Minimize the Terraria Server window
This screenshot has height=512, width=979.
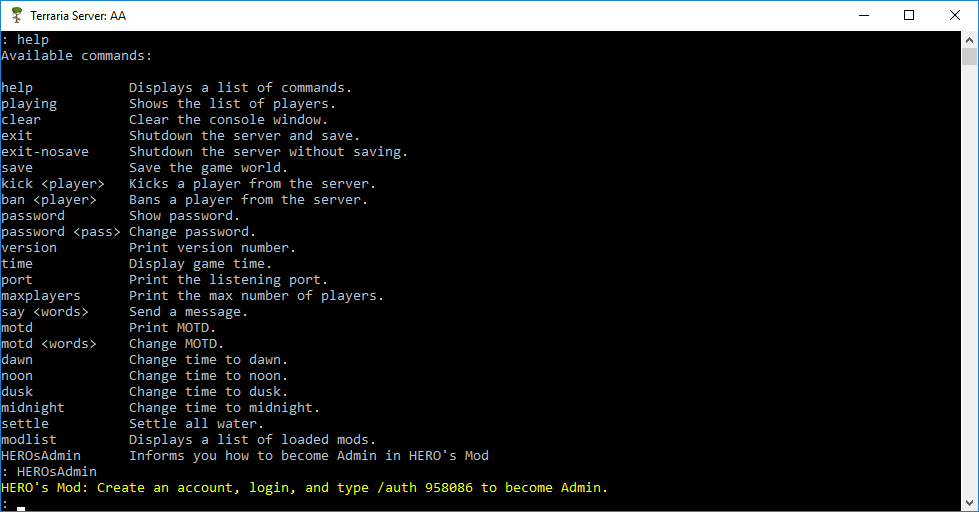(x=864, y=16)
